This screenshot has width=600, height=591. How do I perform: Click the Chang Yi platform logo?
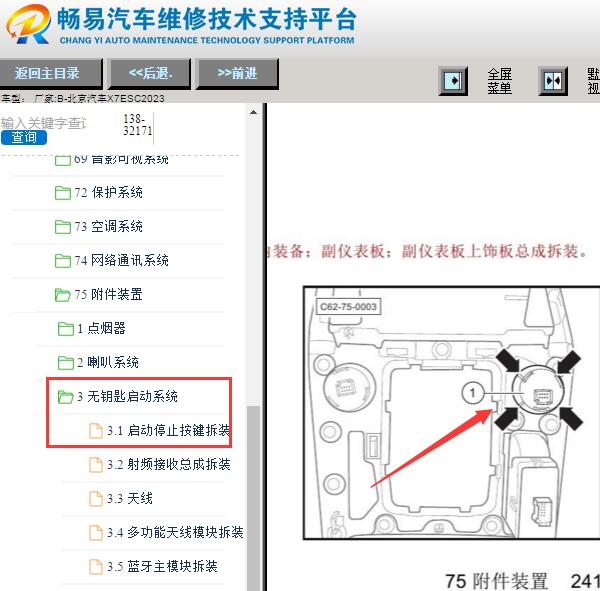click(28, 24)
